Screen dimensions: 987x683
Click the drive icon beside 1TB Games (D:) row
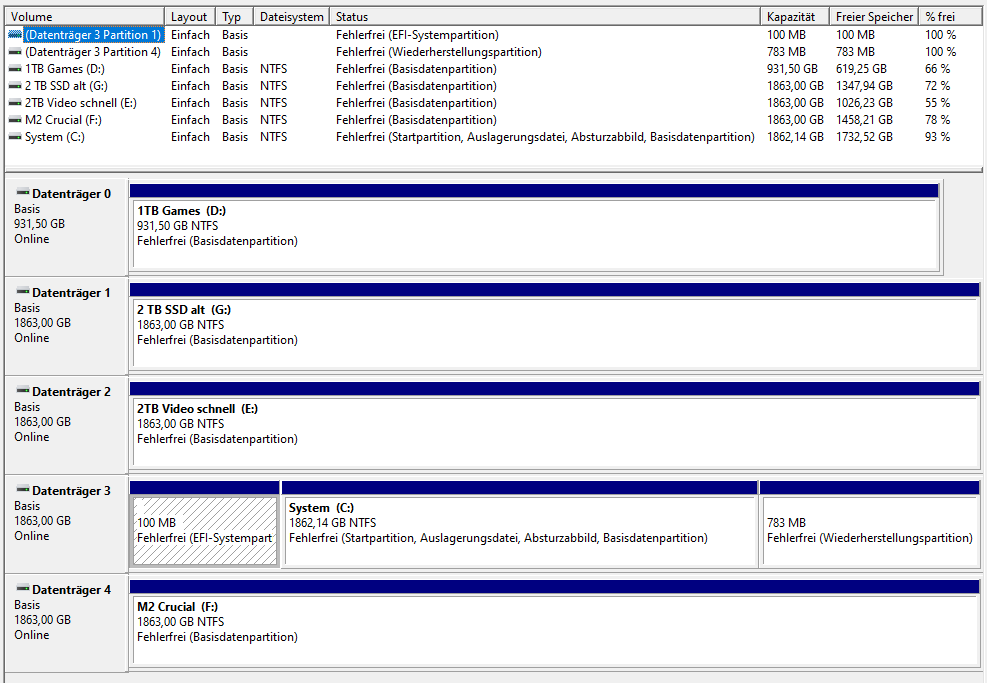[15, 69]
